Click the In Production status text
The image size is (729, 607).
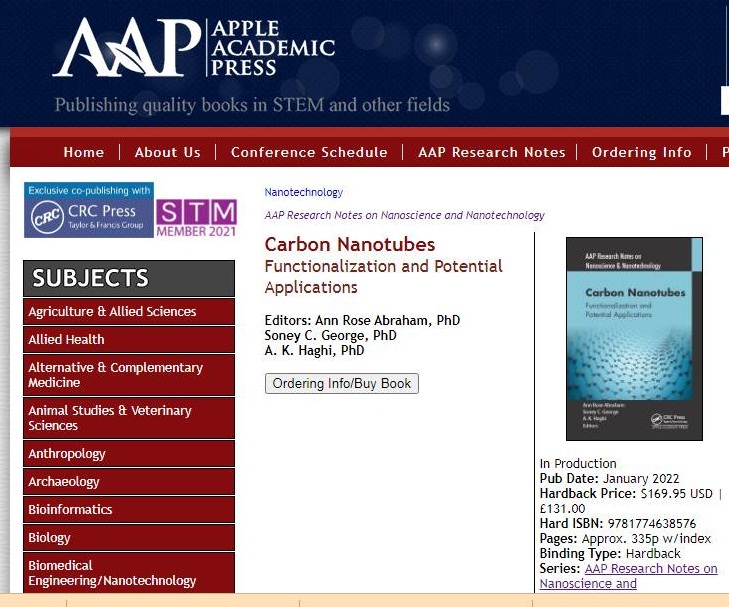(x=578, y=463)
